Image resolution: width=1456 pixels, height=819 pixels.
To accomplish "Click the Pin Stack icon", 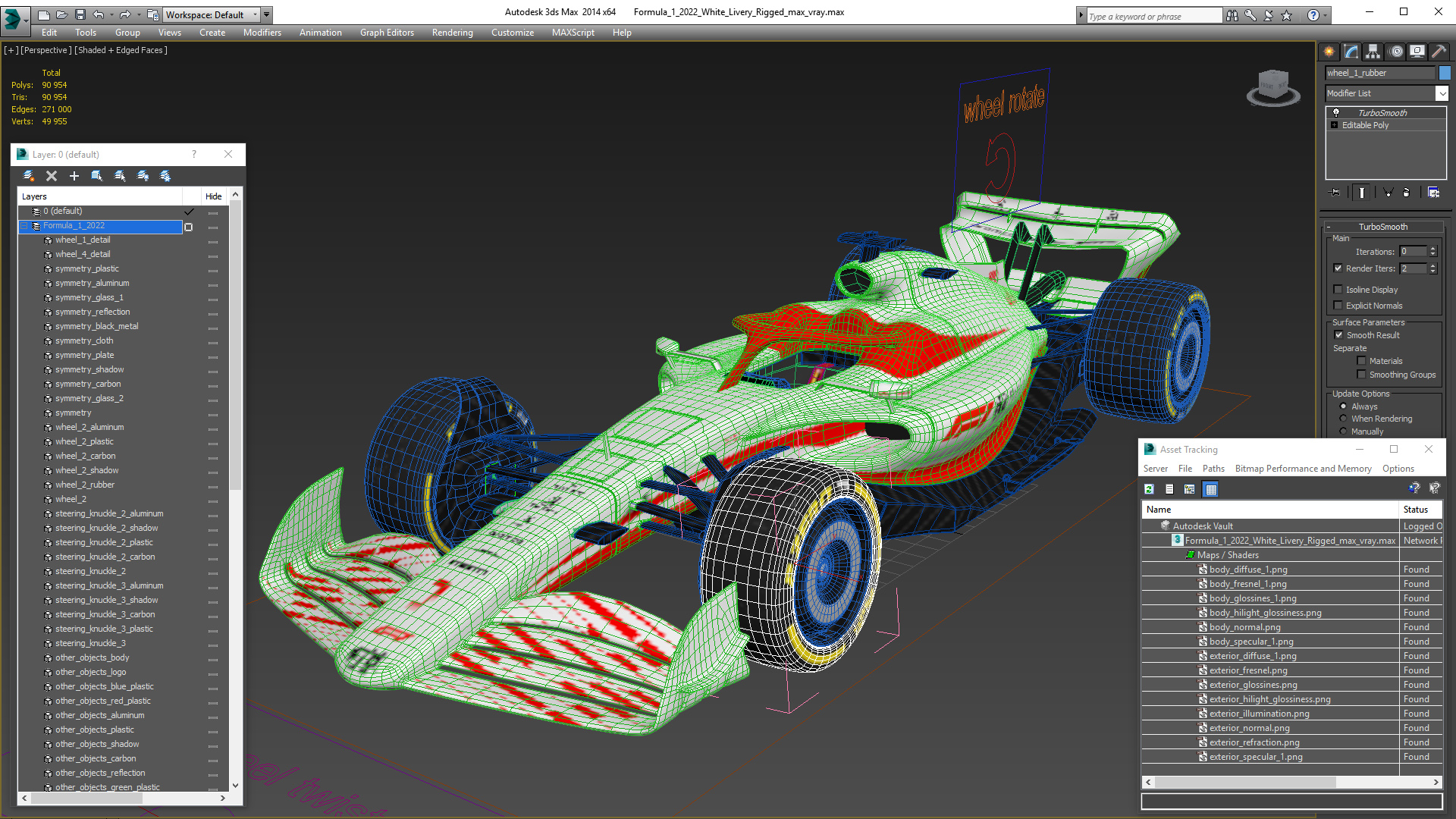I will (x=1335, y=193).
